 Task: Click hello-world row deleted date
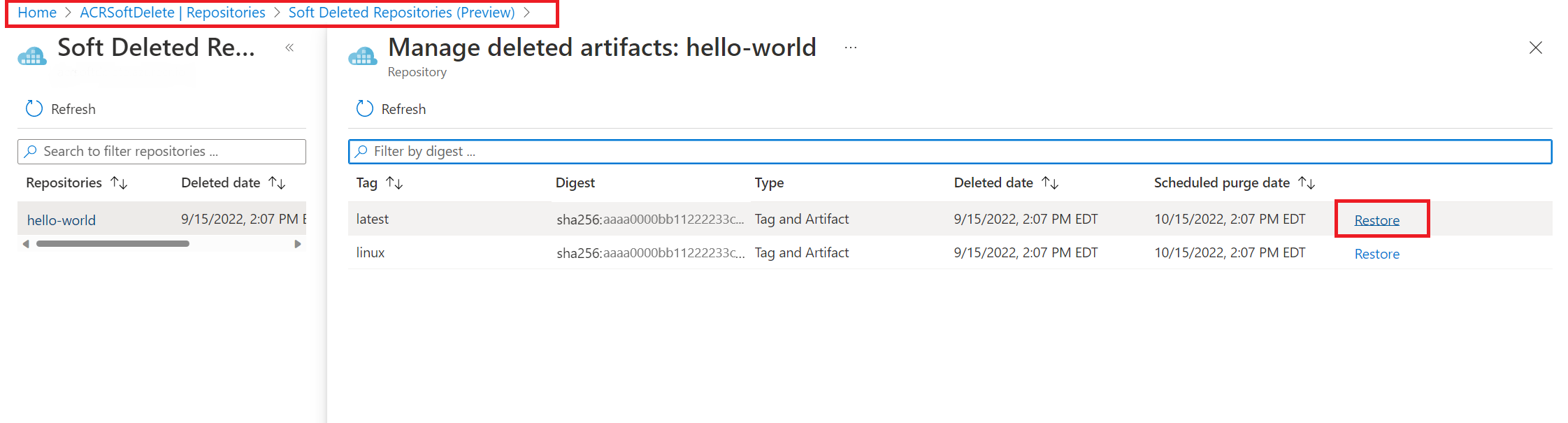243,219
